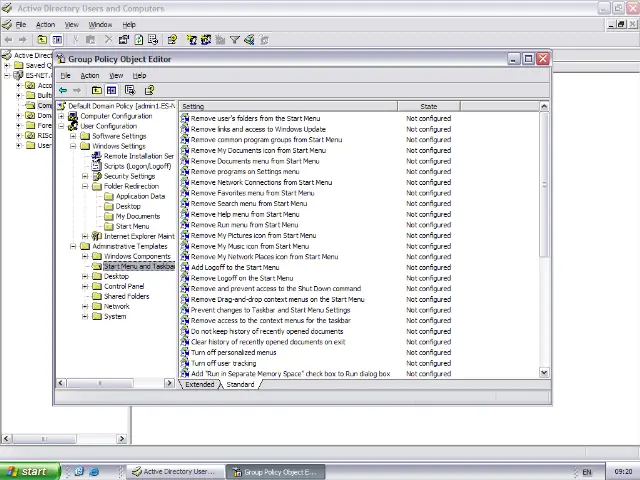The width and height of the screenshot is (640, 480).
Task: Click the State column header
Action: pos(429,107)
